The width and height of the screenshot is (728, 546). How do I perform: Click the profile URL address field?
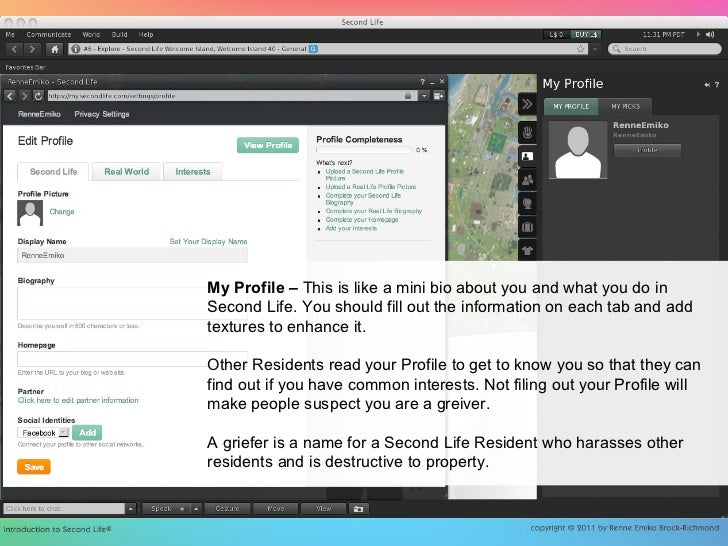pos(225,96)
